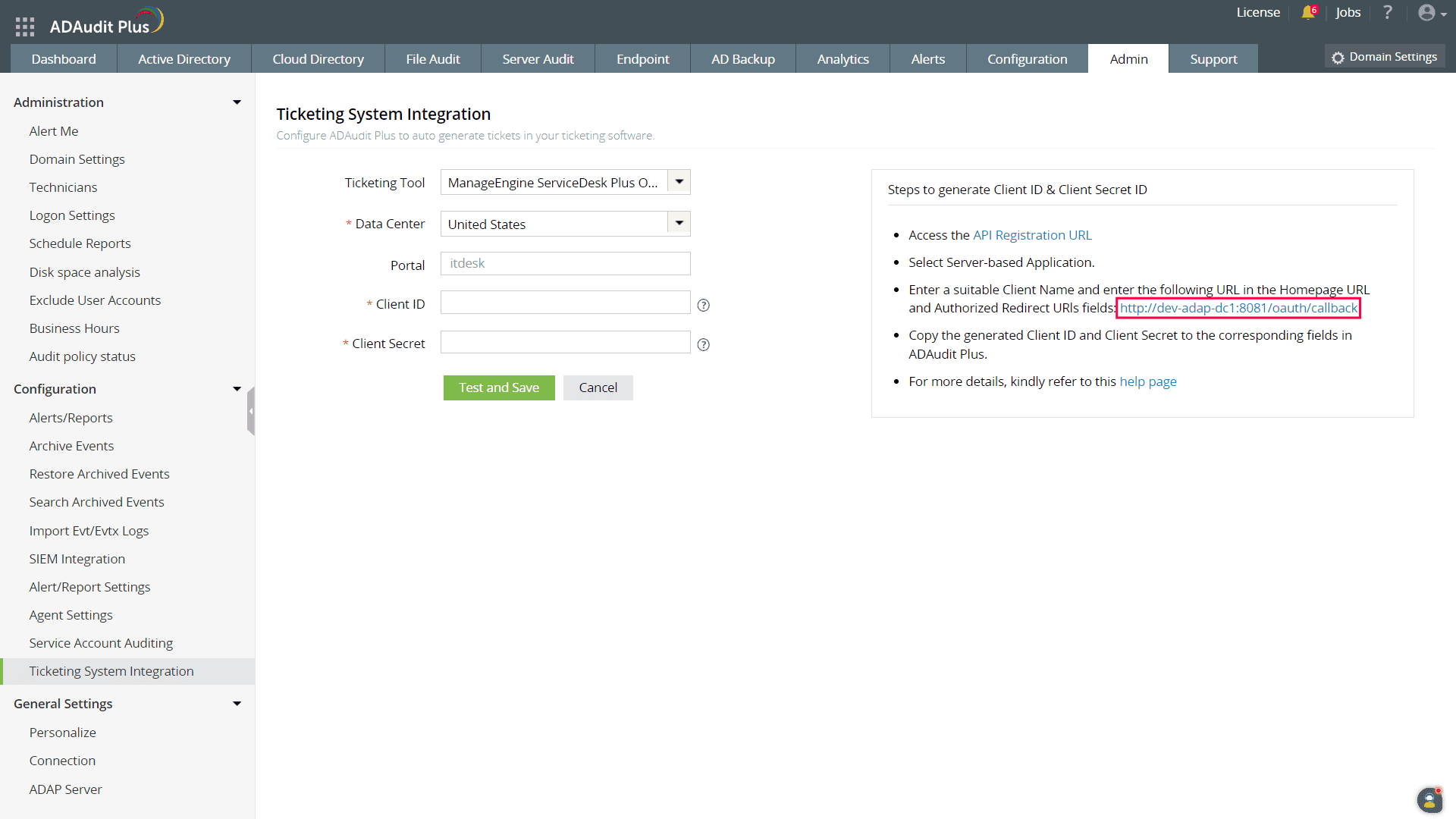Collapse the General Settings section
Screen dimensions: 1456x819
point(237,704)
